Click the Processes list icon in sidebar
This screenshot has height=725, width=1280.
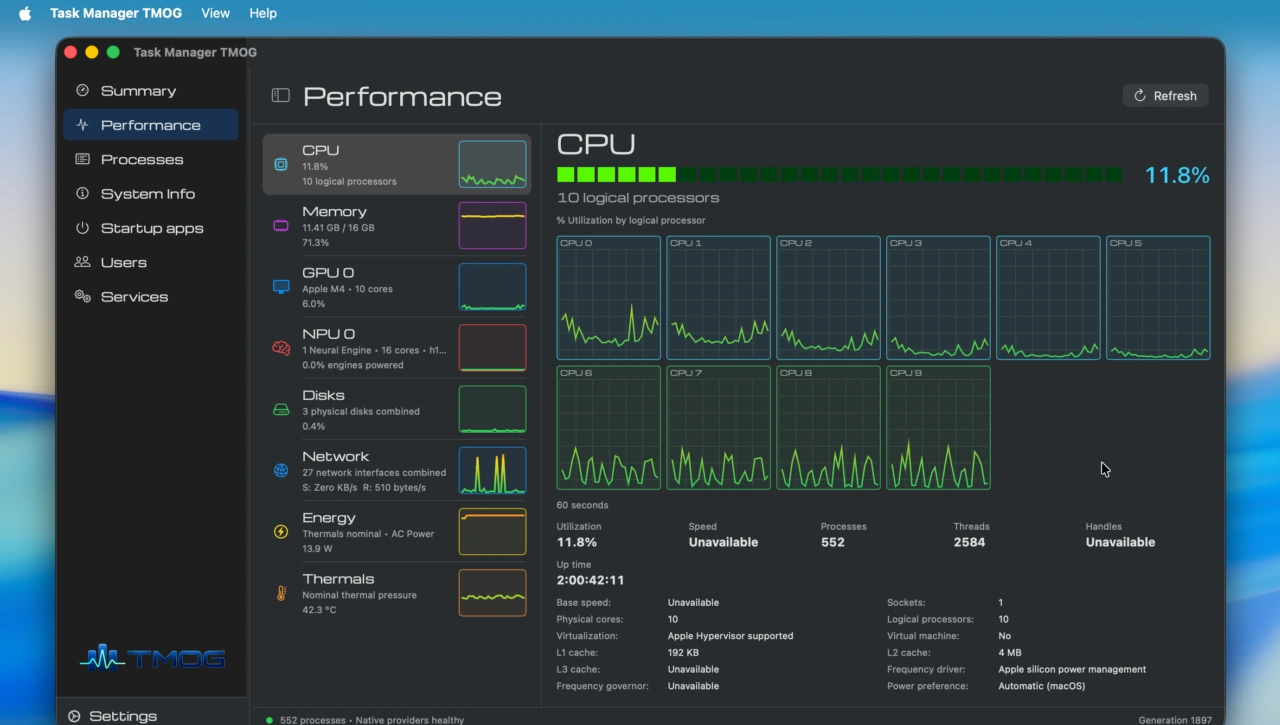click(x=82, y=159)
